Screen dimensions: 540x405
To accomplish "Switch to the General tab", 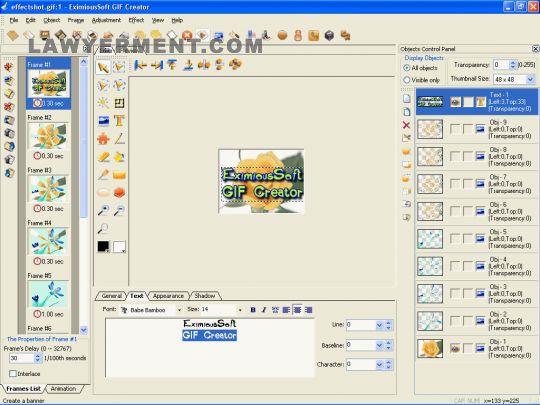I will (112, 296).
